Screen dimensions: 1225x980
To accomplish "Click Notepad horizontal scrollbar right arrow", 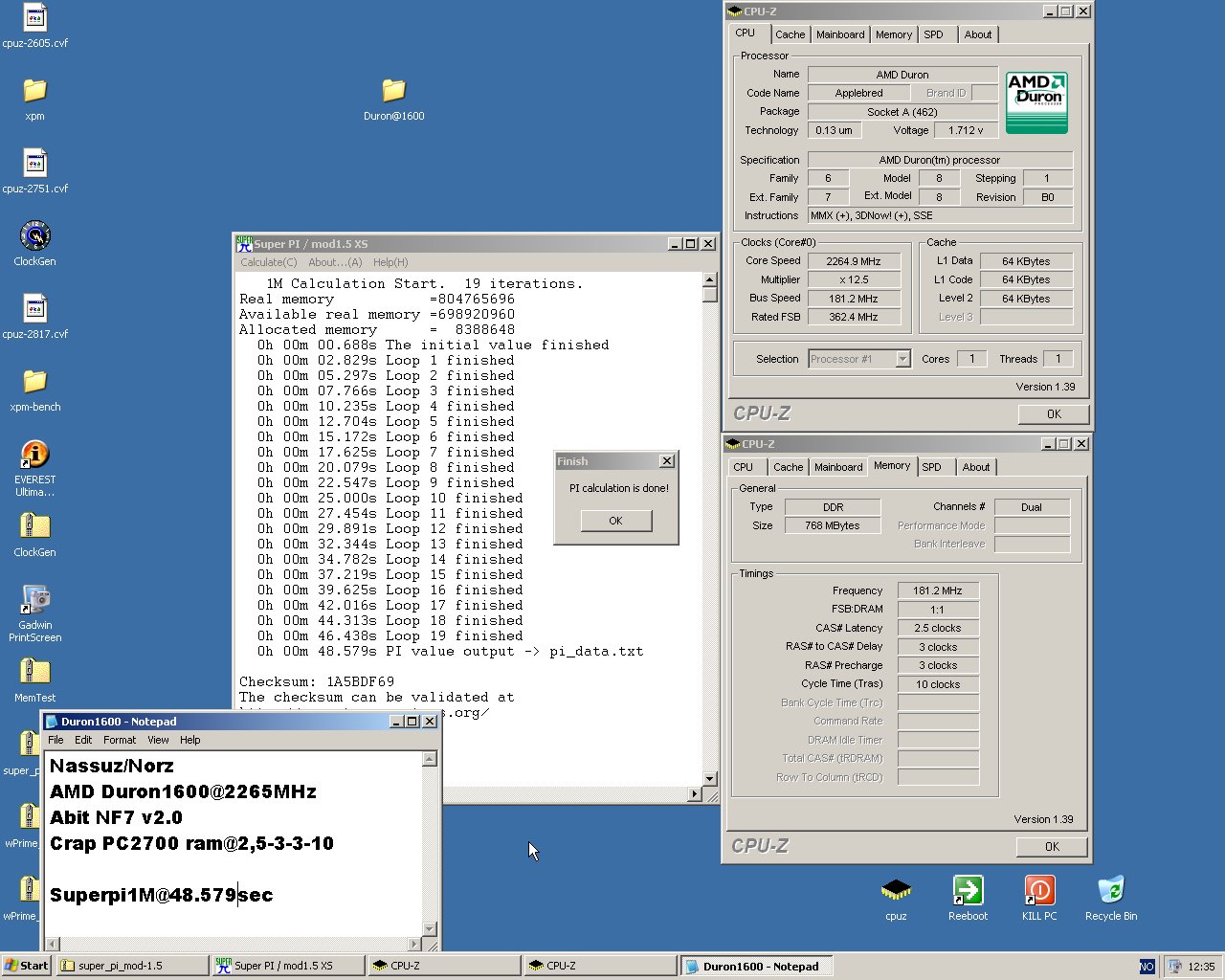I will point(414,944).
